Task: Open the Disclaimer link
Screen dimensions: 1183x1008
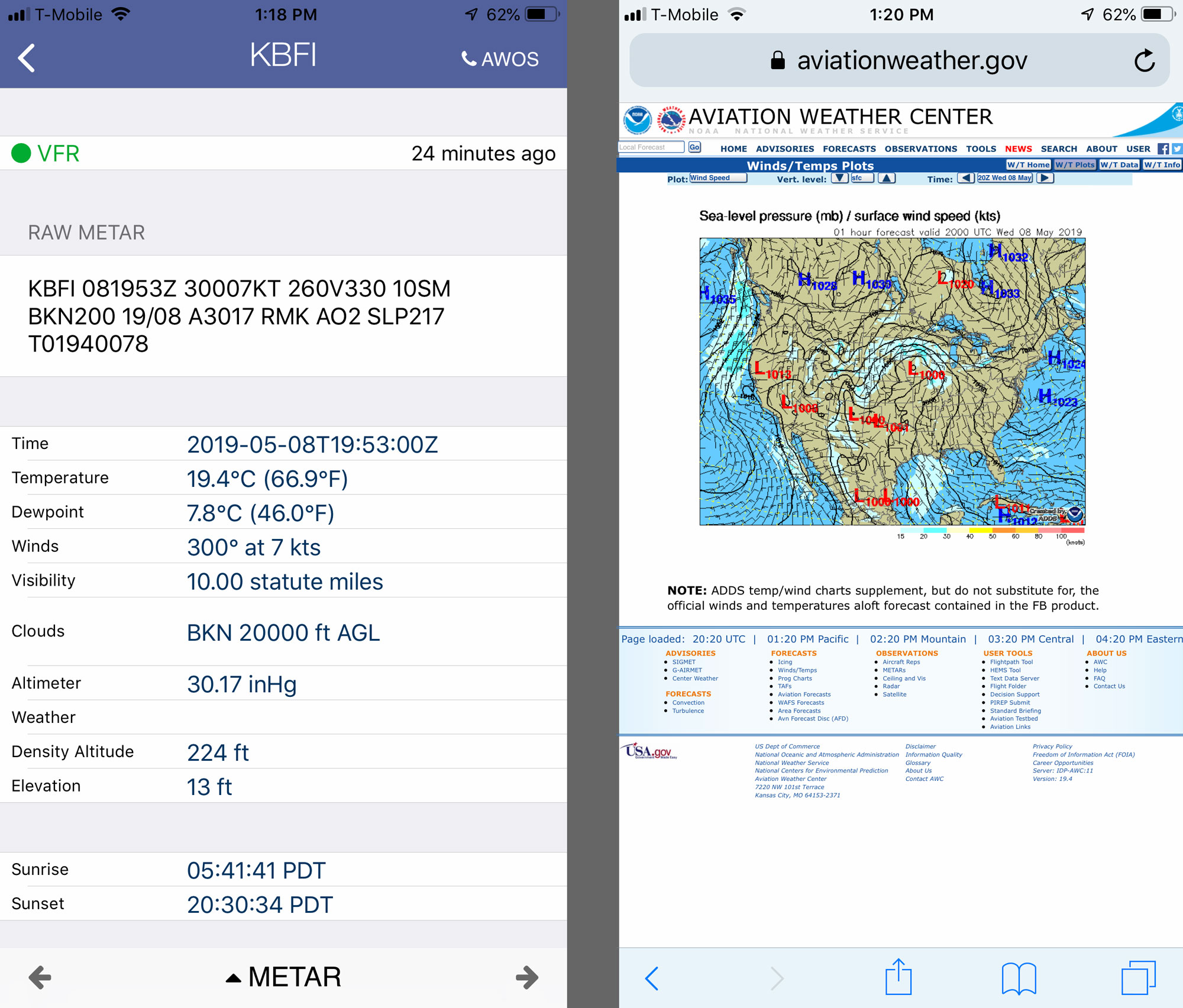Action: click(920, 747)
